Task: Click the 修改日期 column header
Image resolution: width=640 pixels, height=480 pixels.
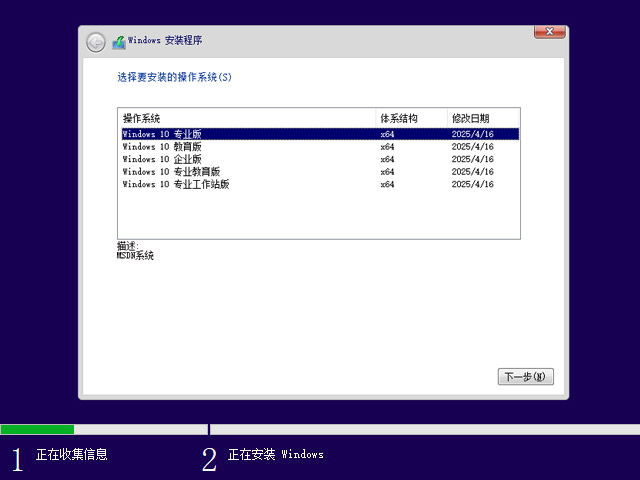Action: tap(483, 118)
